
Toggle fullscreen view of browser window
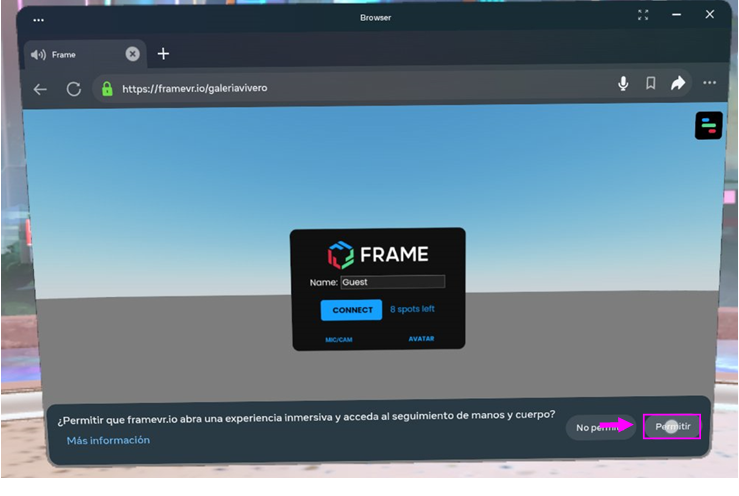643,15
